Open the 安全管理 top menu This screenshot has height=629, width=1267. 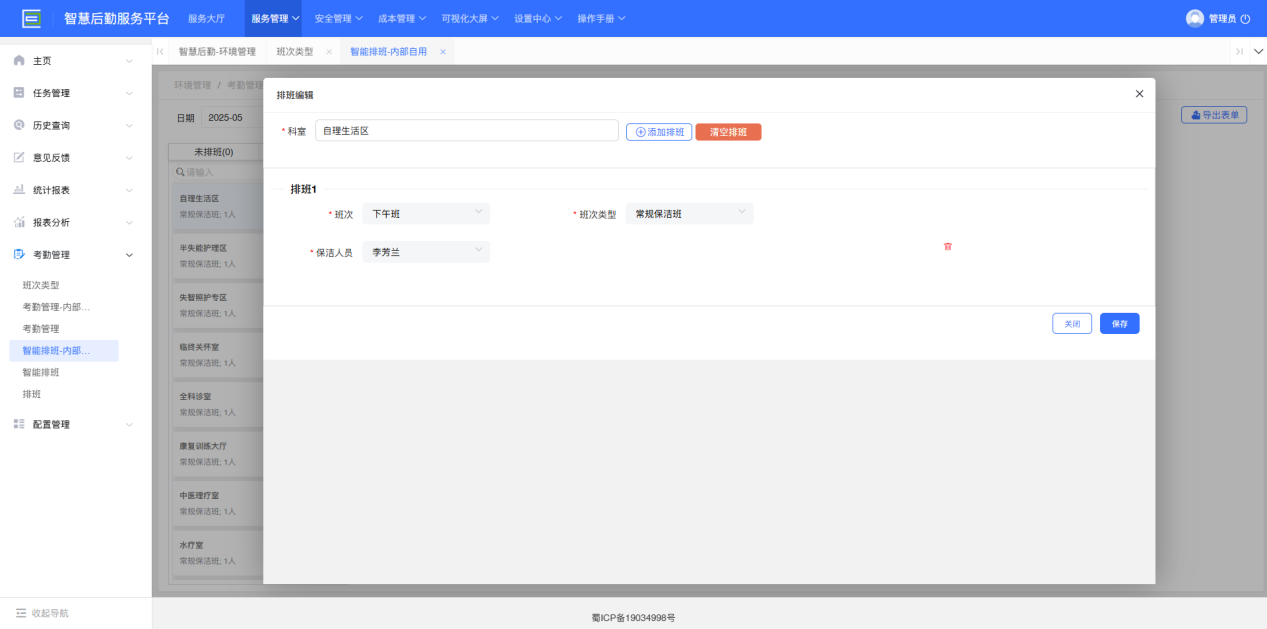339,19
